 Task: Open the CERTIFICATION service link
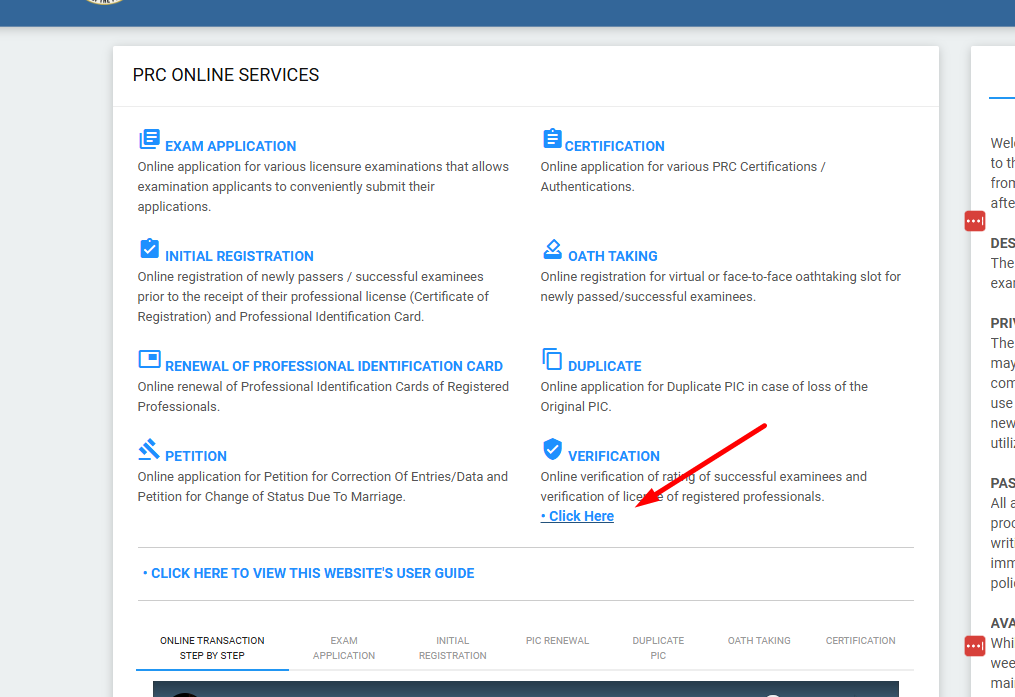tap(614, 146)
